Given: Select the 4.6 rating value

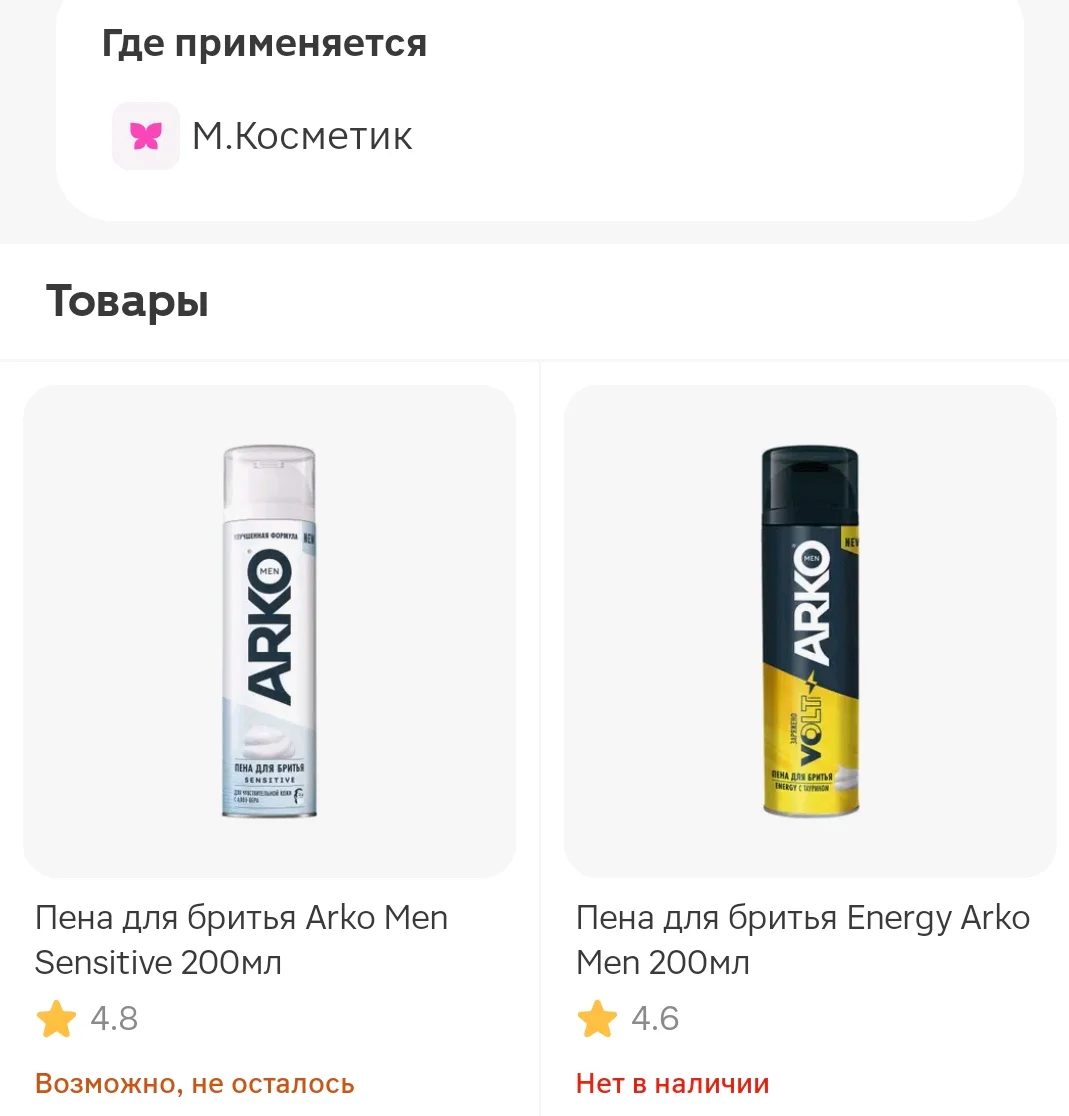Looking at the screenshot, I should [x=655, y=1018].
